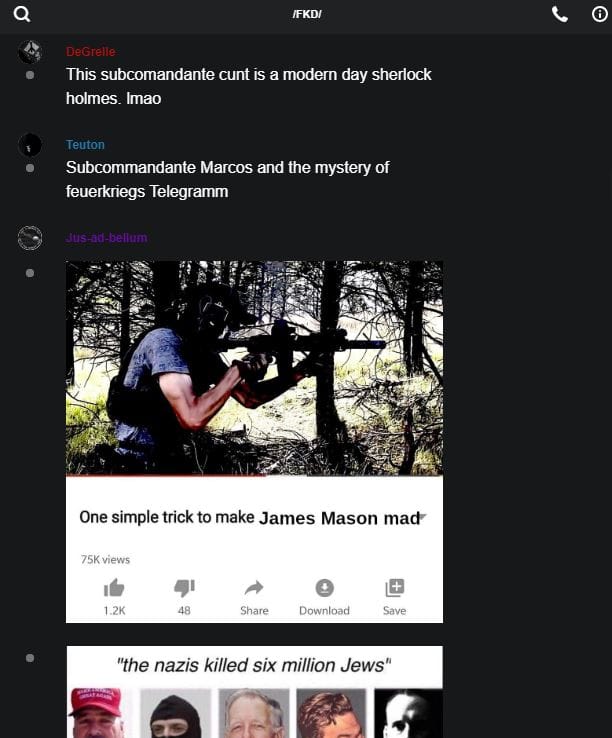Image resolution: width=612 pixels, height=738 pixels.
Task: Click the status dot beside DeGrelle's message
Action: pyautogui.click(x=30, y=75)
